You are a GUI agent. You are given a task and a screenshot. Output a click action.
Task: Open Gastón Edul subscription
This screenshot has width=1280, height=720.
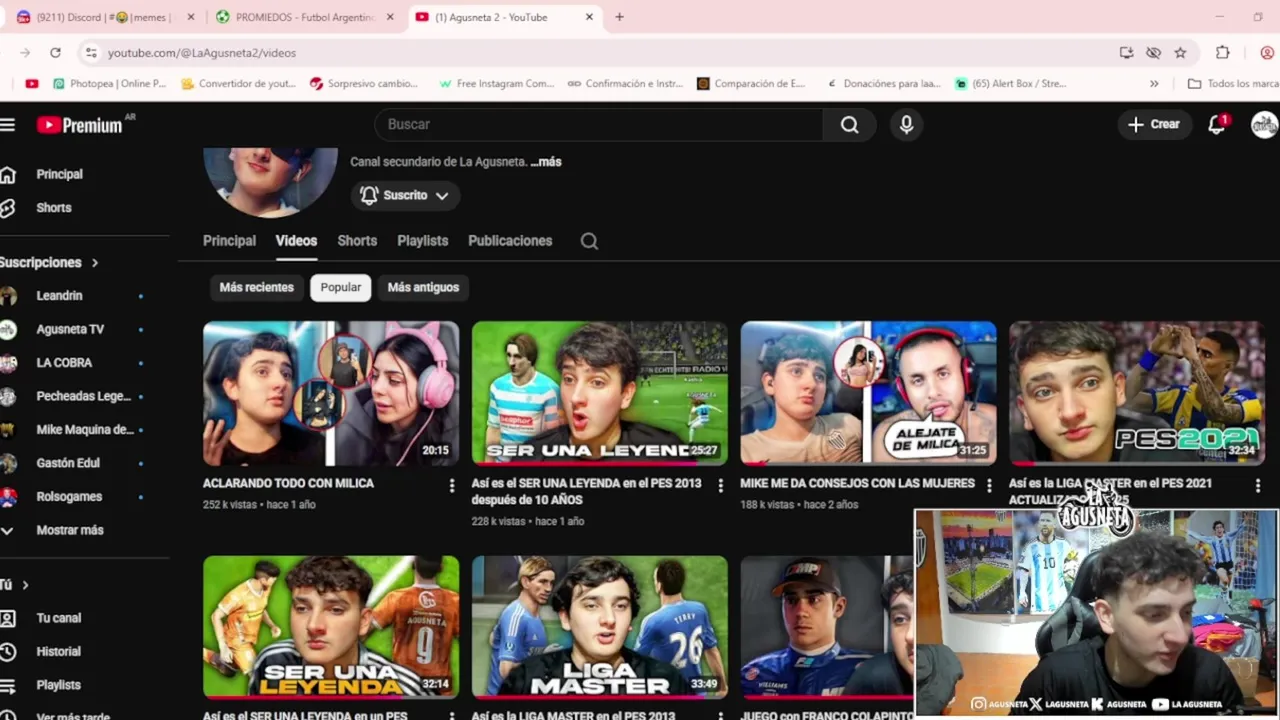pos(68,463)
